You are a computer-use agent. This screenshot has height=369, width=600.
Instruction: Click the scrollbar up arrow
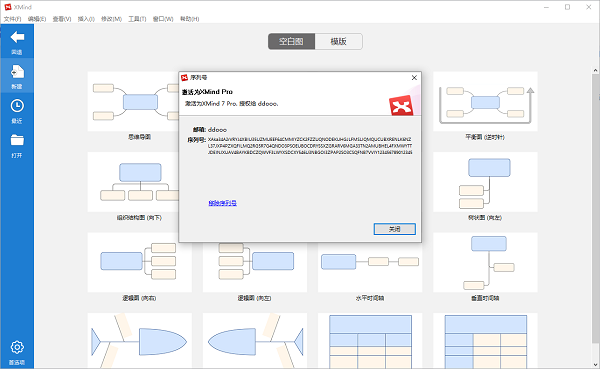point(595,70)
